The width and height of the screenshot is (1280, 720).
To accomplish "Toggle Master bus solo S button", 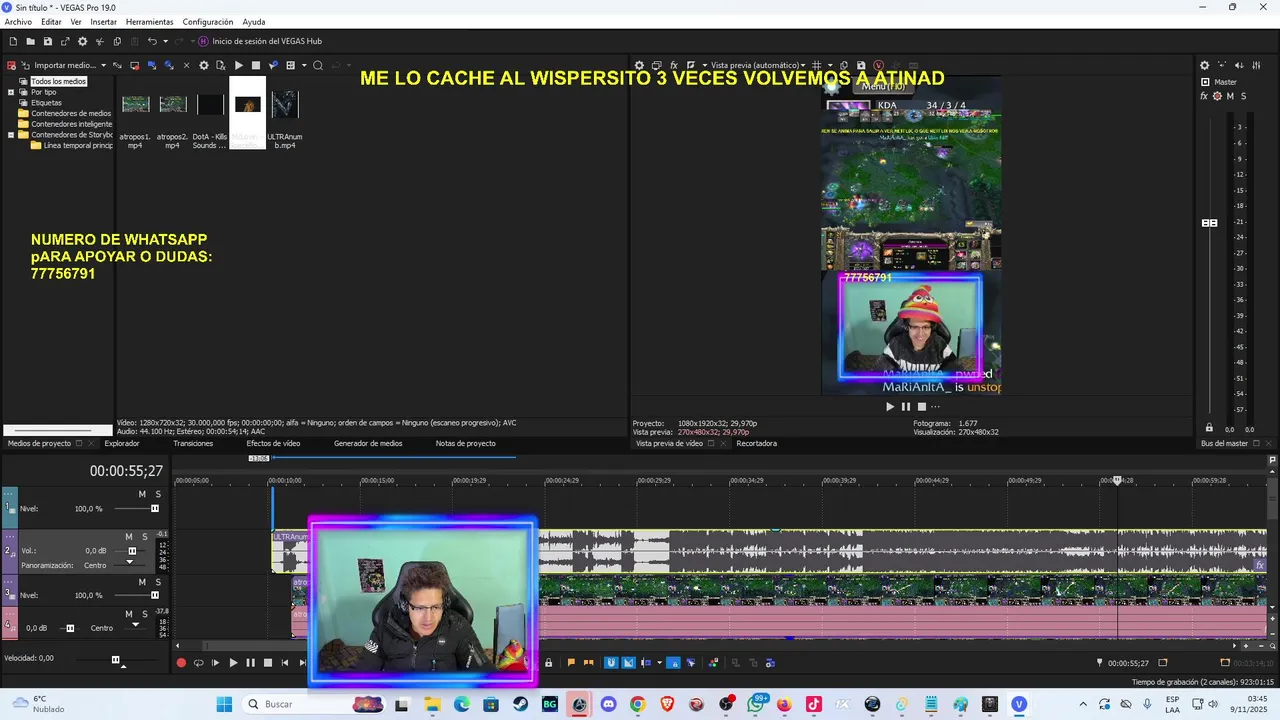I will click(1243, 96).
